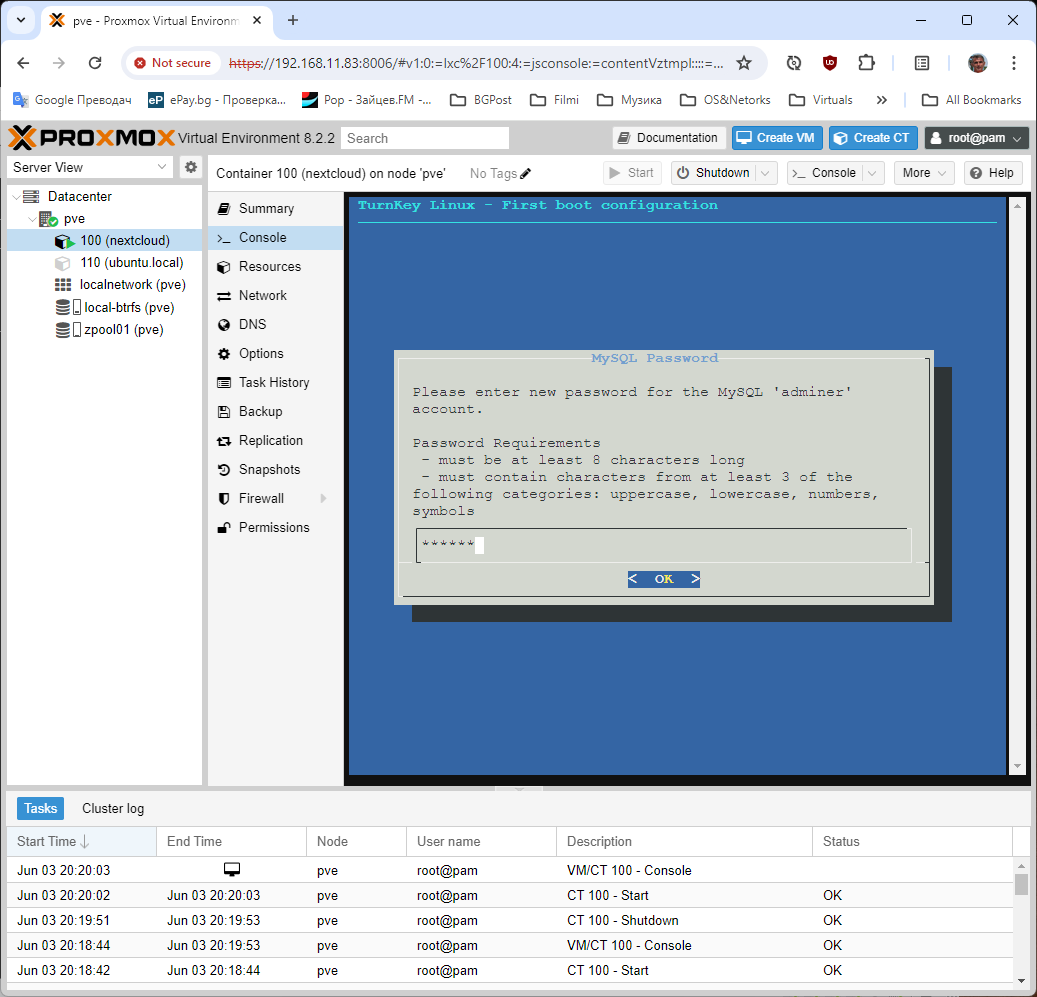Click the Proxmox logo
Screen dimensions: 1037x997
click(91, 138)
